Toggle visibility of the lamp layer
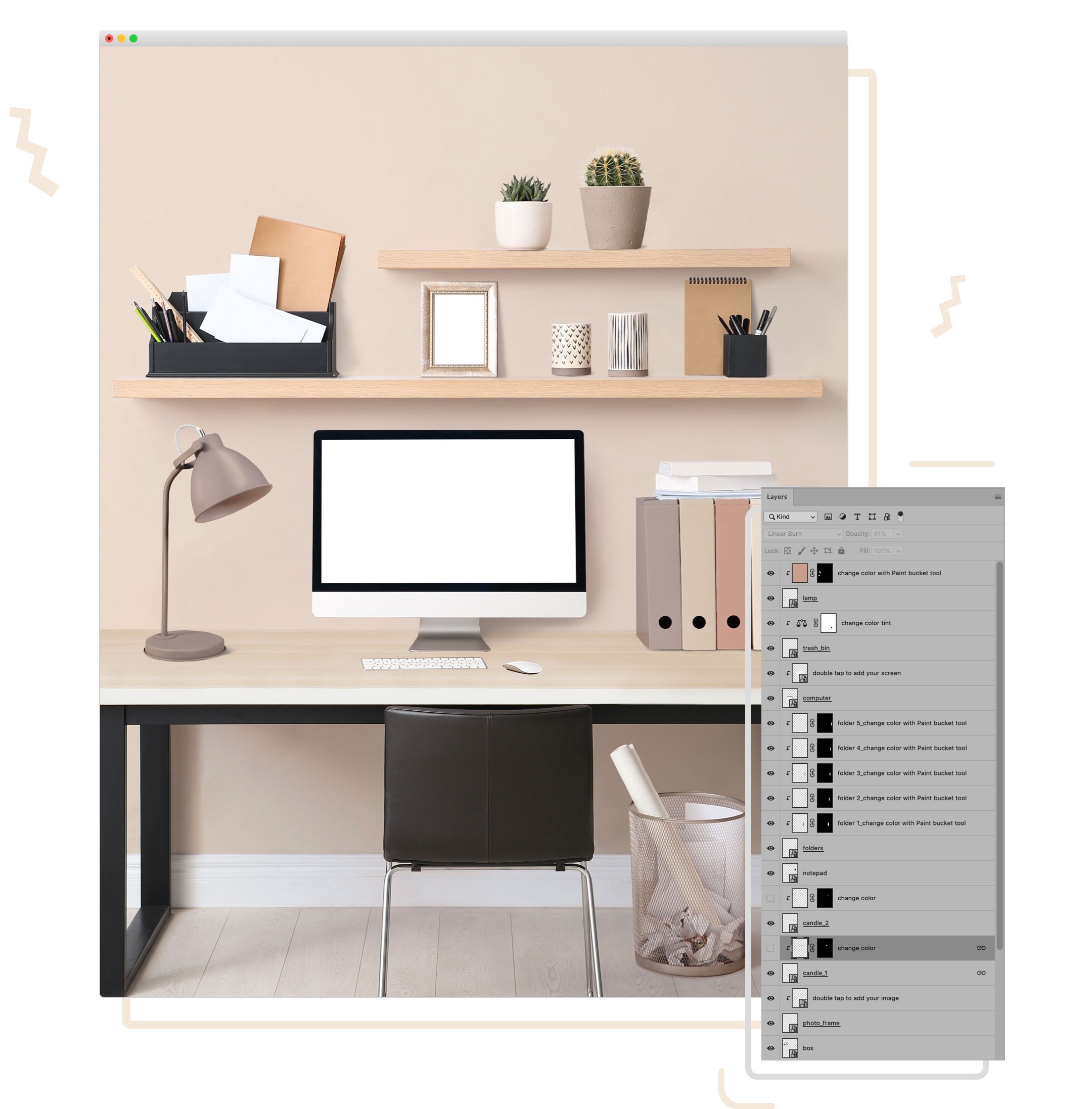This screenshot has width=1092, height=1109. pos(768,596)
